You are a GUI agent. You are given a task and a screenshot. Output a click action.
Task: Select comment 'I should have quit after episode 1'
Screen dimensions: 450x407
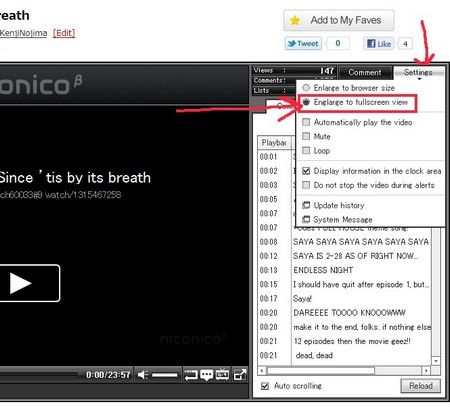tap(361, 285)
